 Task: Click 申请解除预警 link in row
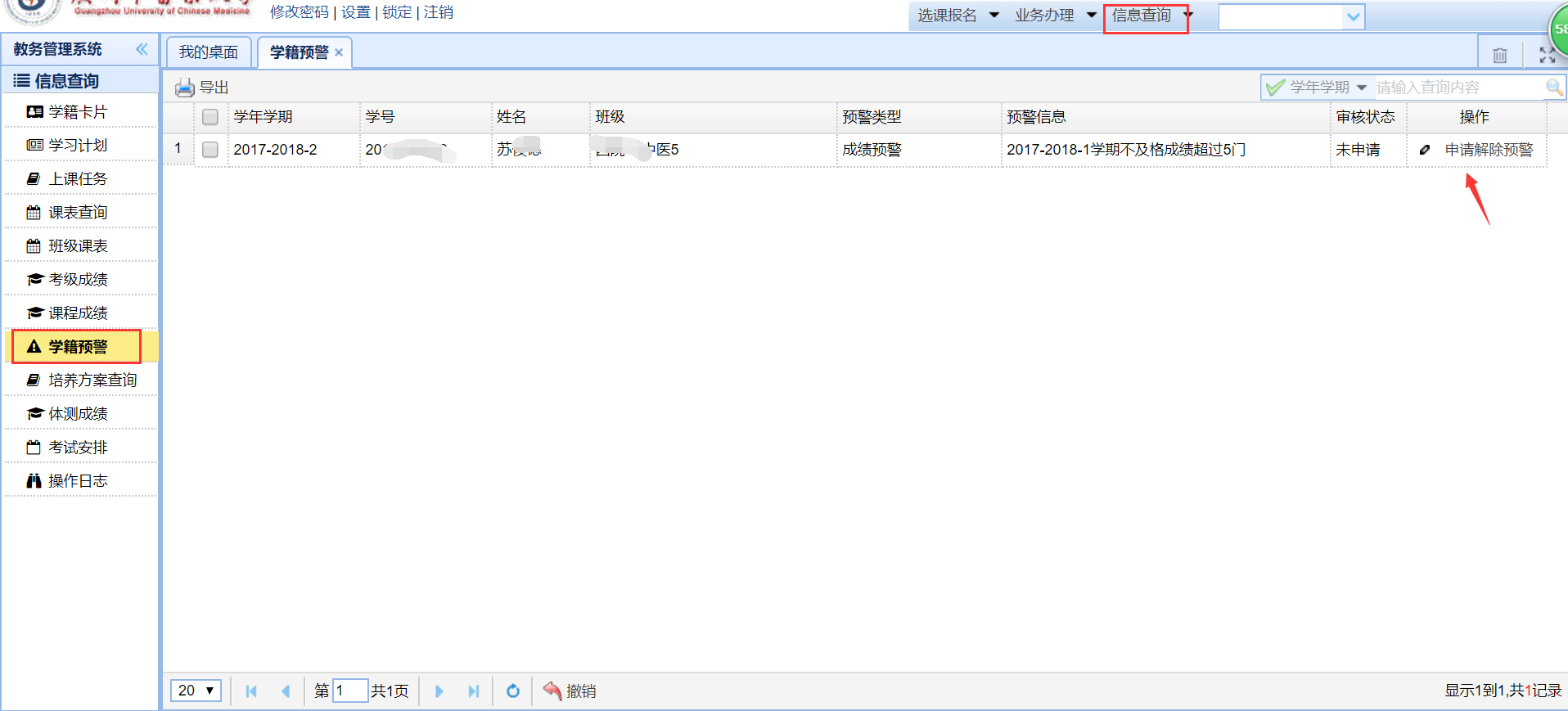tap(1488, 150)
